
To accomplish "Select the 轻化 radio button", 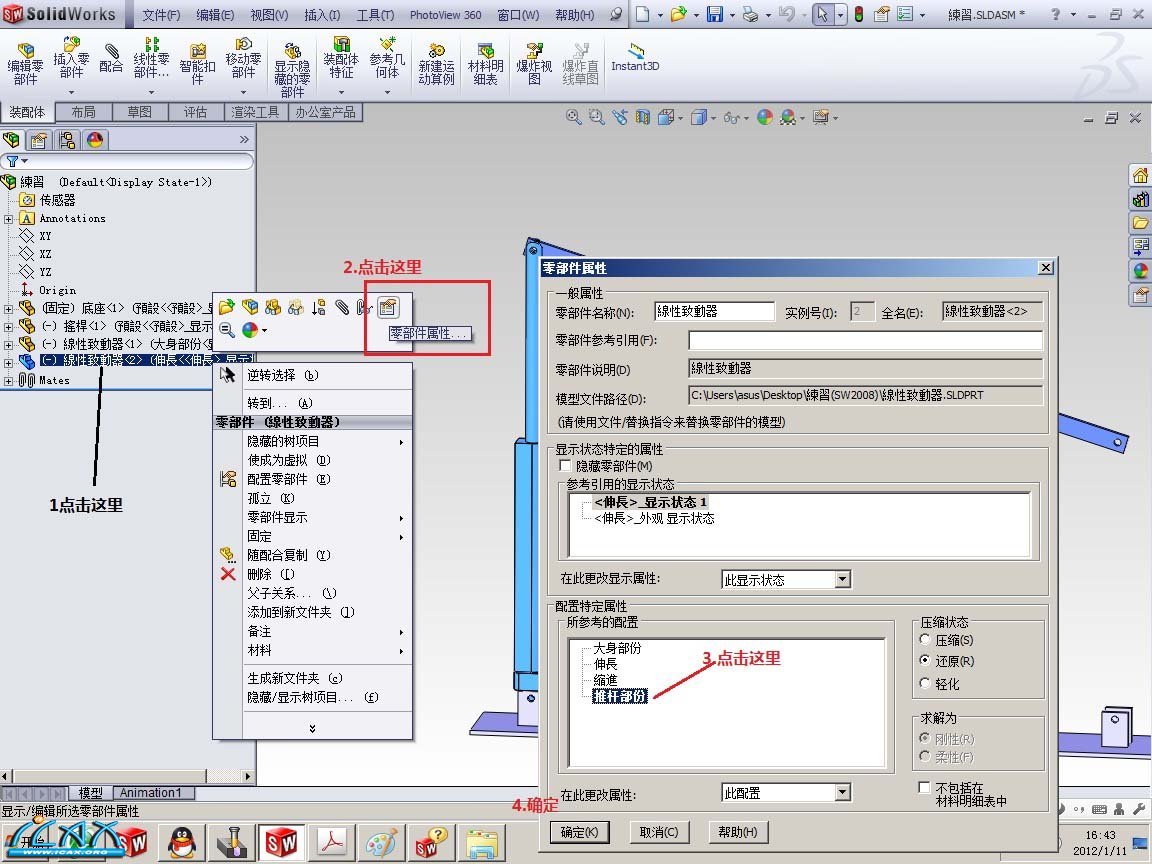I will click(x=925, y=684).
